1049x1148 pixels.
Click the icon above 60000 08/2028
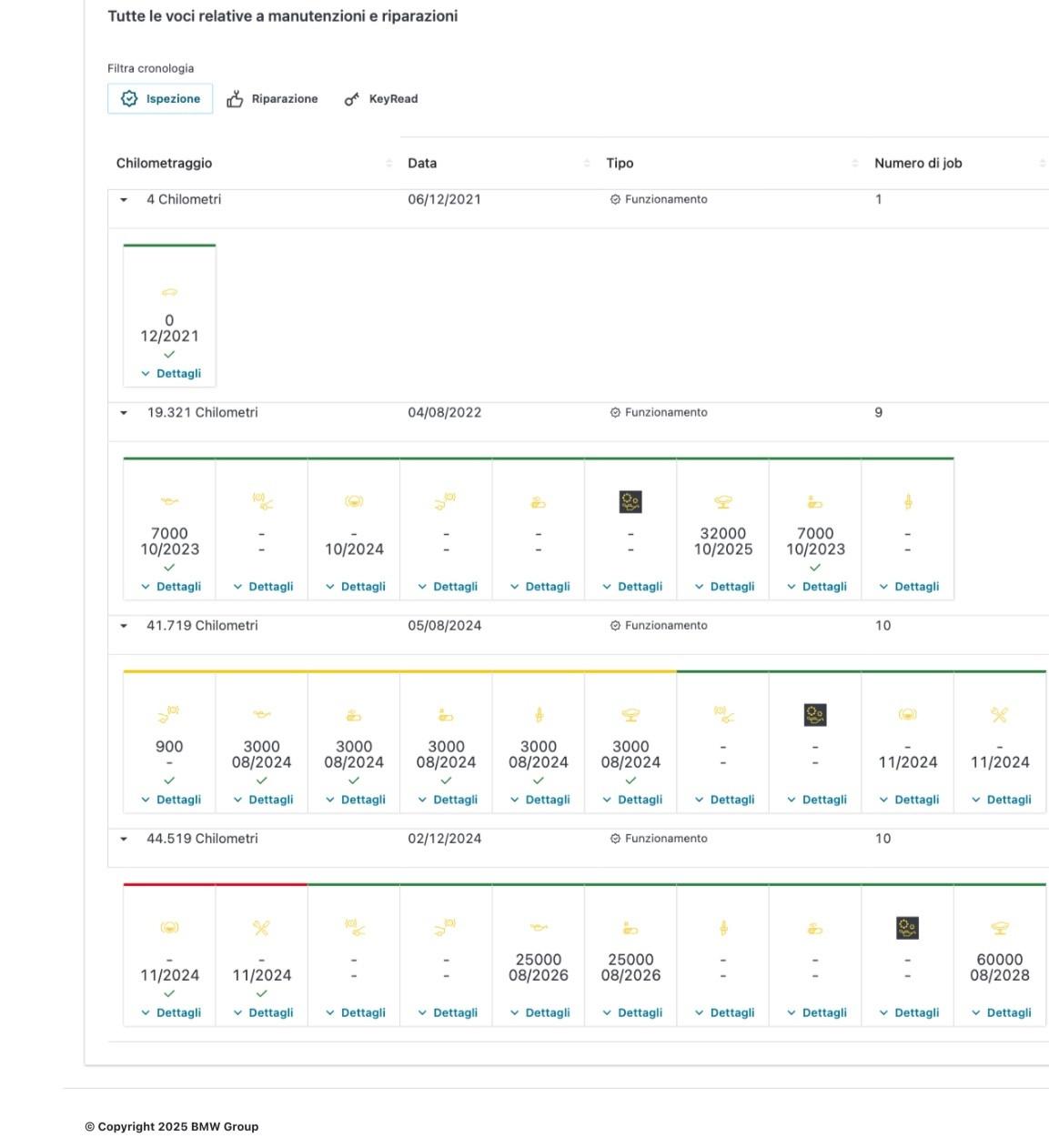(x=999, y=928)
